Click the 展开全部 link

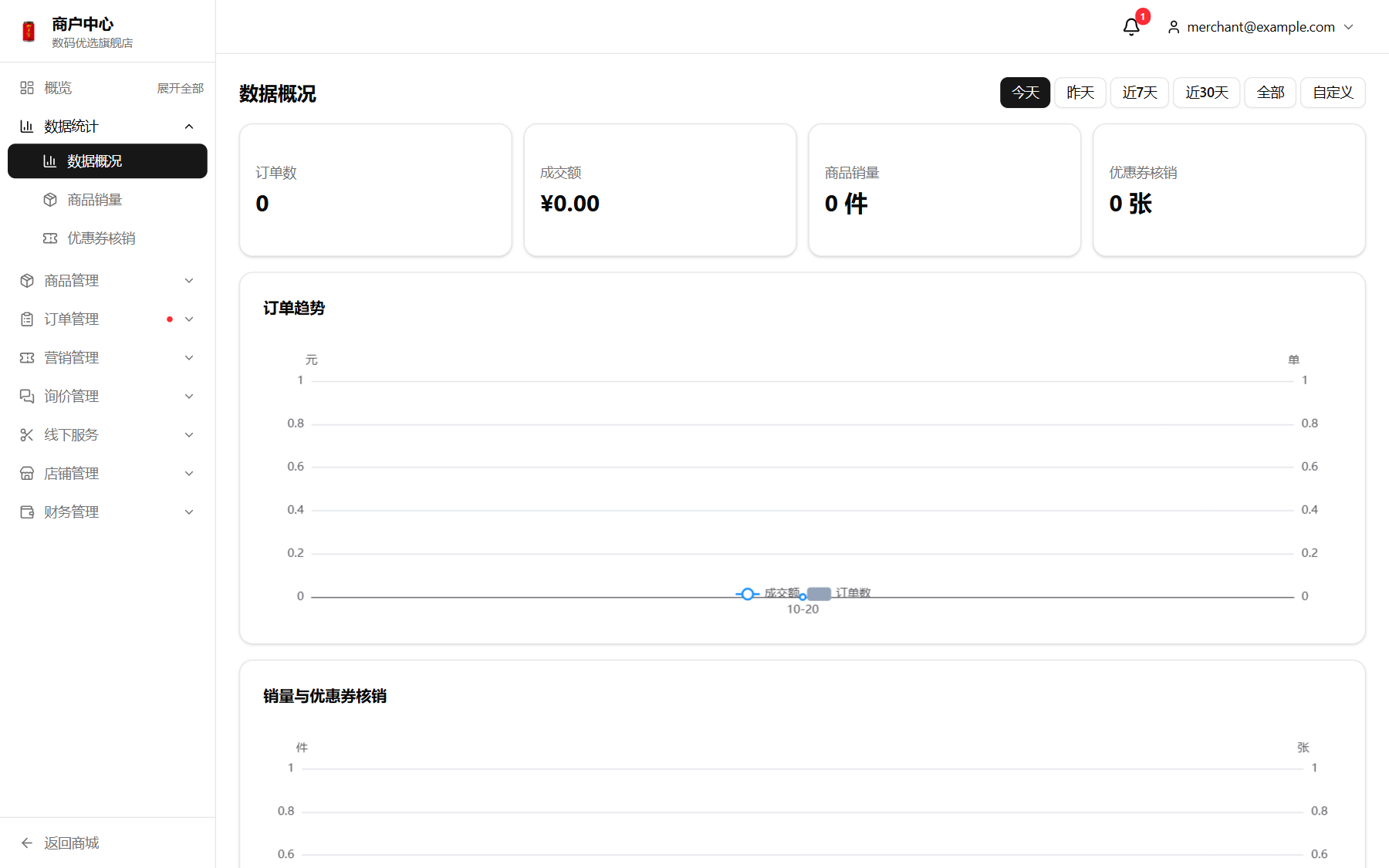click(181, 89)
